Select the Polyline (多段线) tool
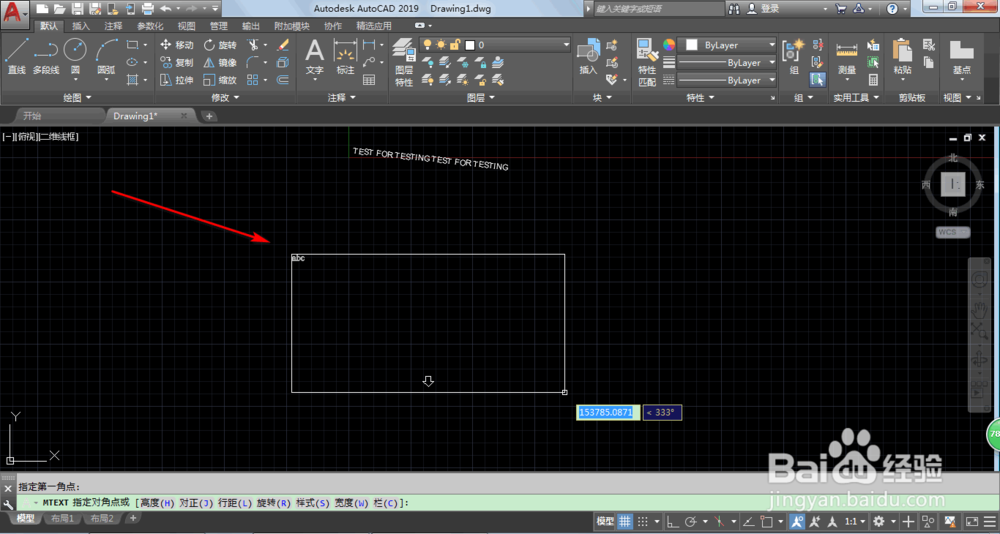This screenshot has width=1000, height=534. tap(46, 56)
